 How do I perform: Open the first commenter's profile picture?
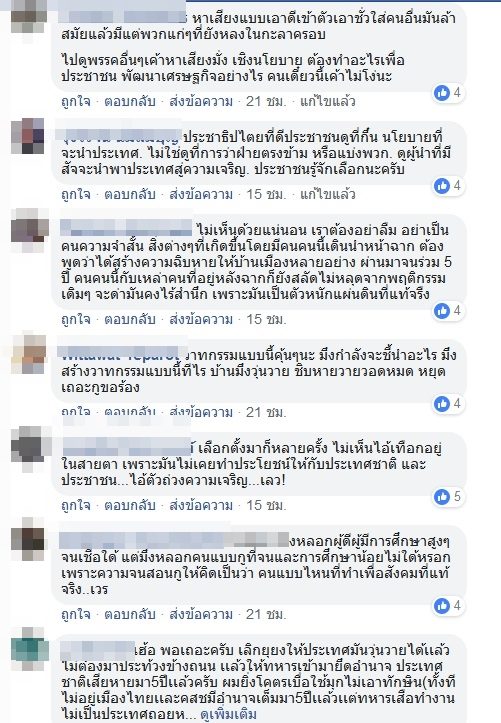coord(28,16)
